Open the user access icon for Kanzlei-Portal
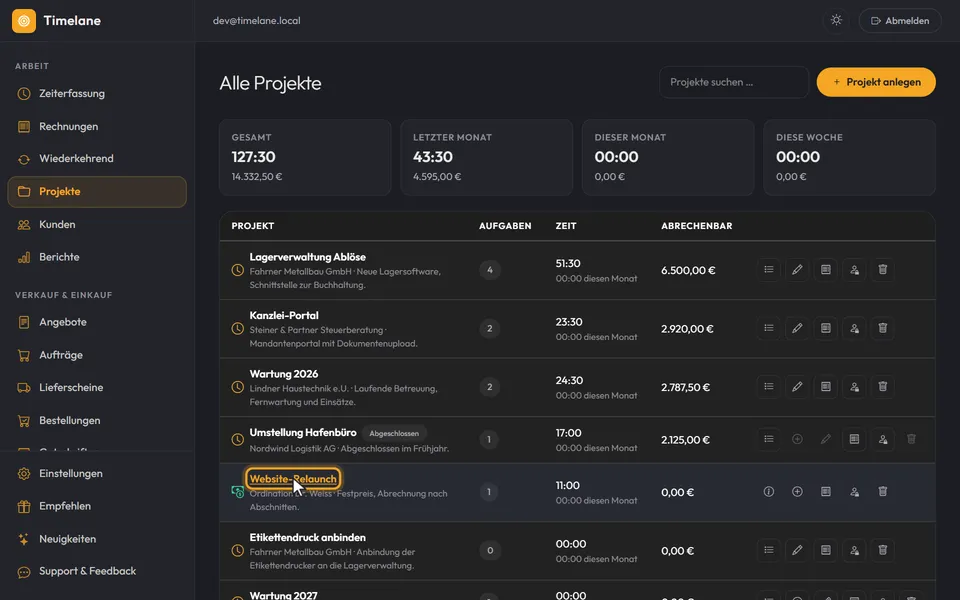 point(854,328)
